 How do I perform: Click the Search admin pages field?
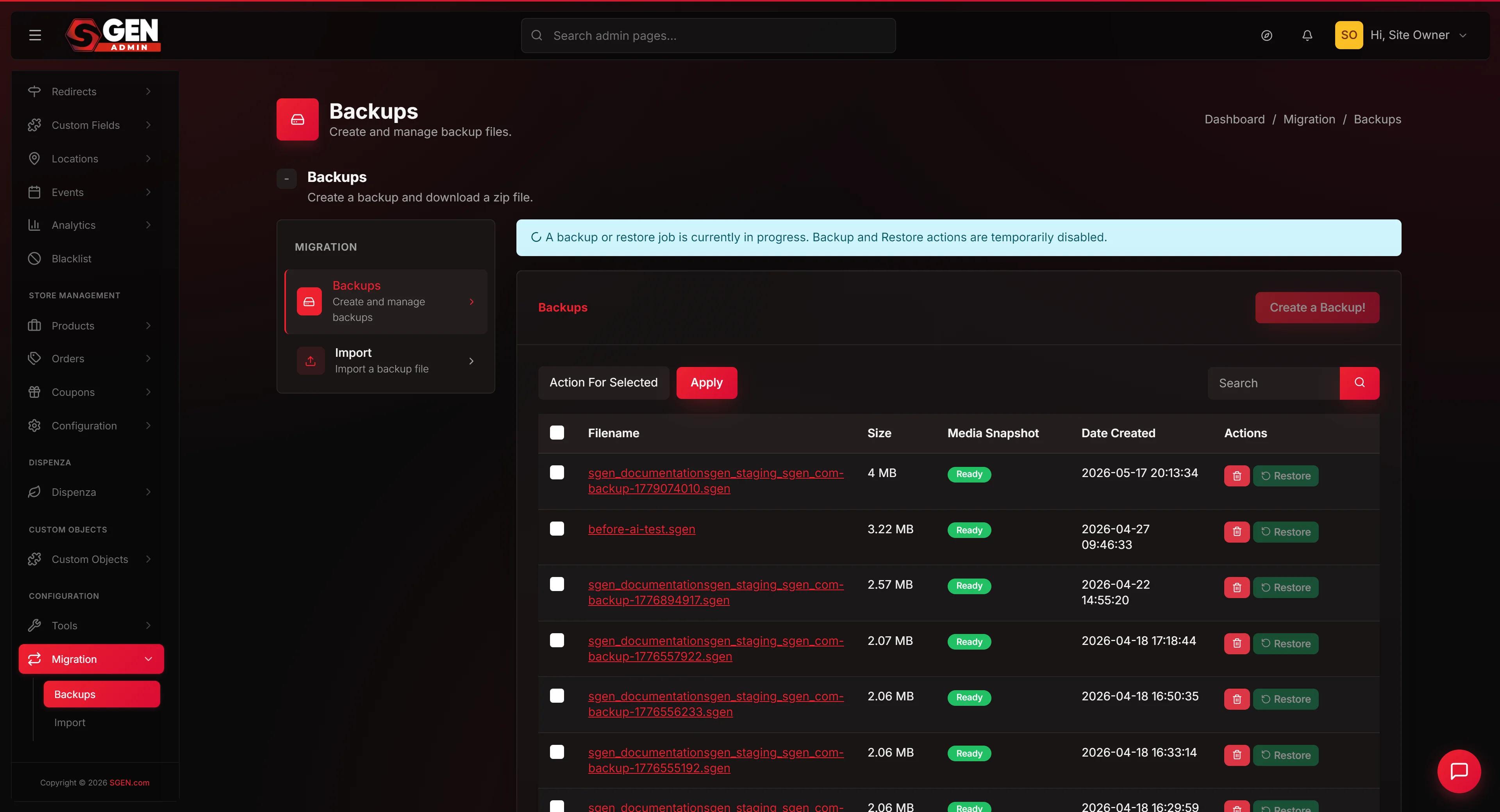point(708,36)
